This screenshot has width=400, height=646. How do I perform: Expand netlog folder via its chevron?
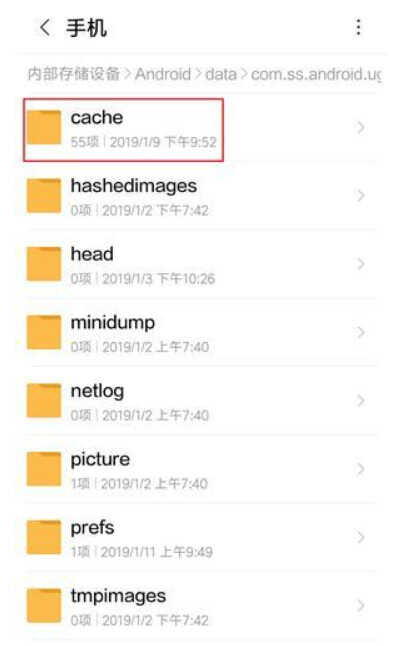tap(361, 401)
